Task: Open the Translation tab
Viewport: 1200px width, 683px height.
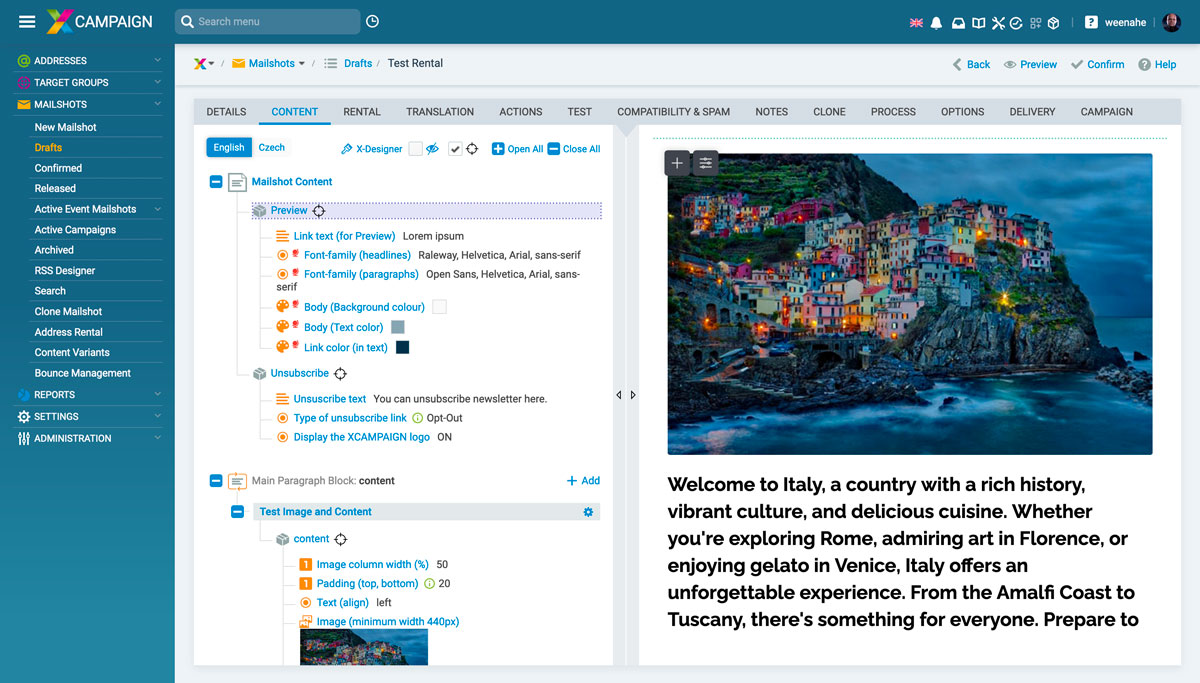Action: [x=439, y=112]
